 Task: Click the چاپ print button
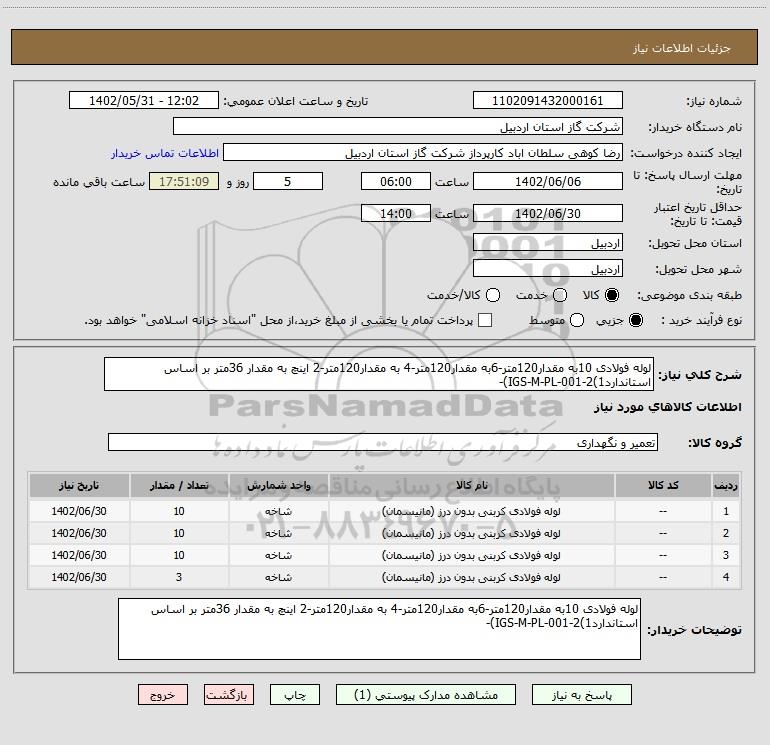click(x=295, y=695)
